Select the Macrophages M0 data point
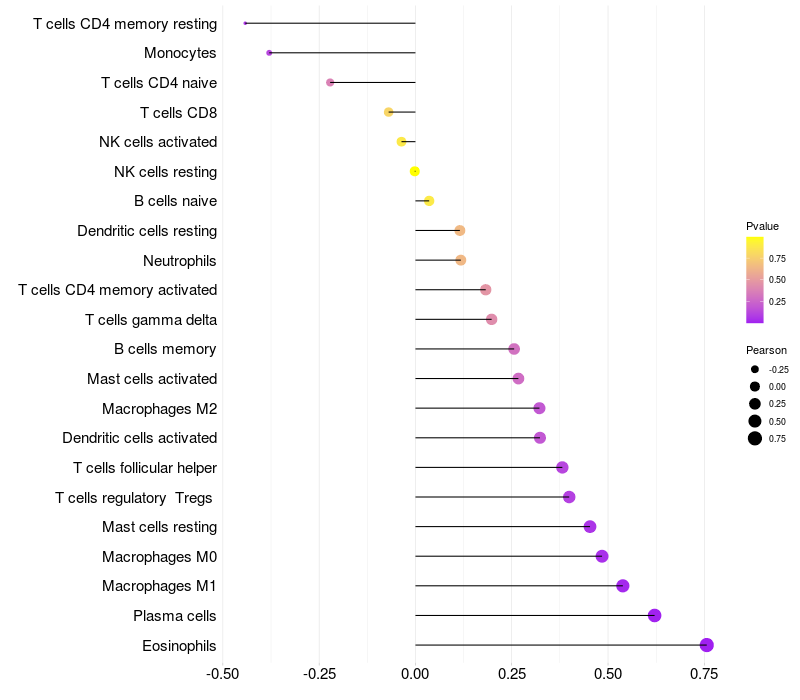The width and height of the screenshot is (800, 700). (x=602, y=556)
